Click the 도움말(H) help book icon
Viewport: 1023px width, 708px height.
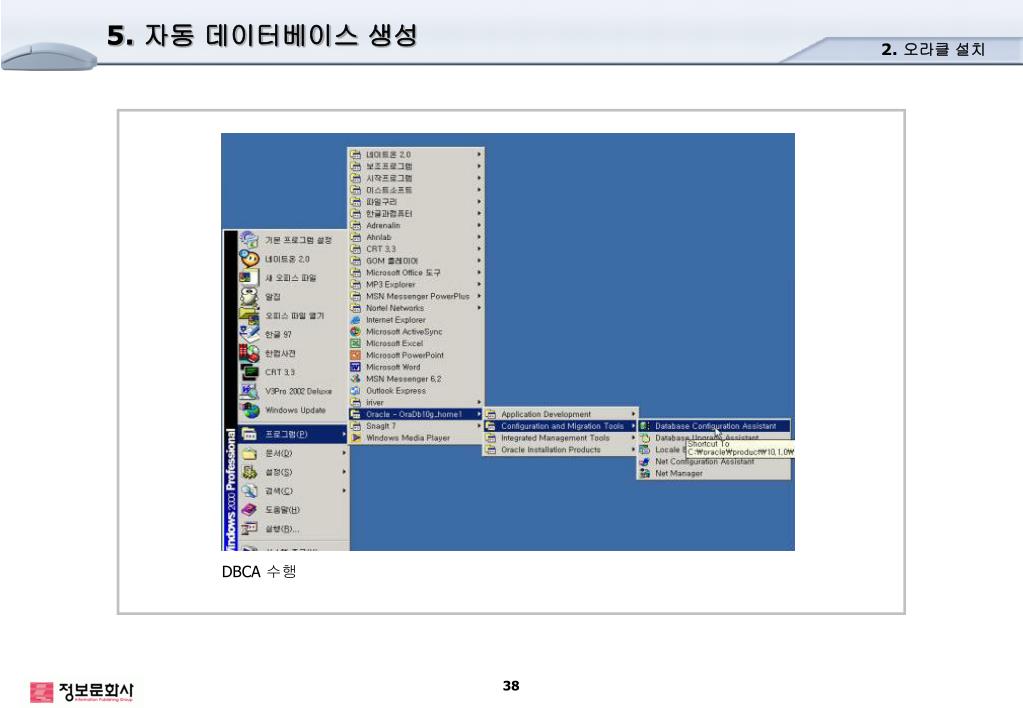[249, 510]
